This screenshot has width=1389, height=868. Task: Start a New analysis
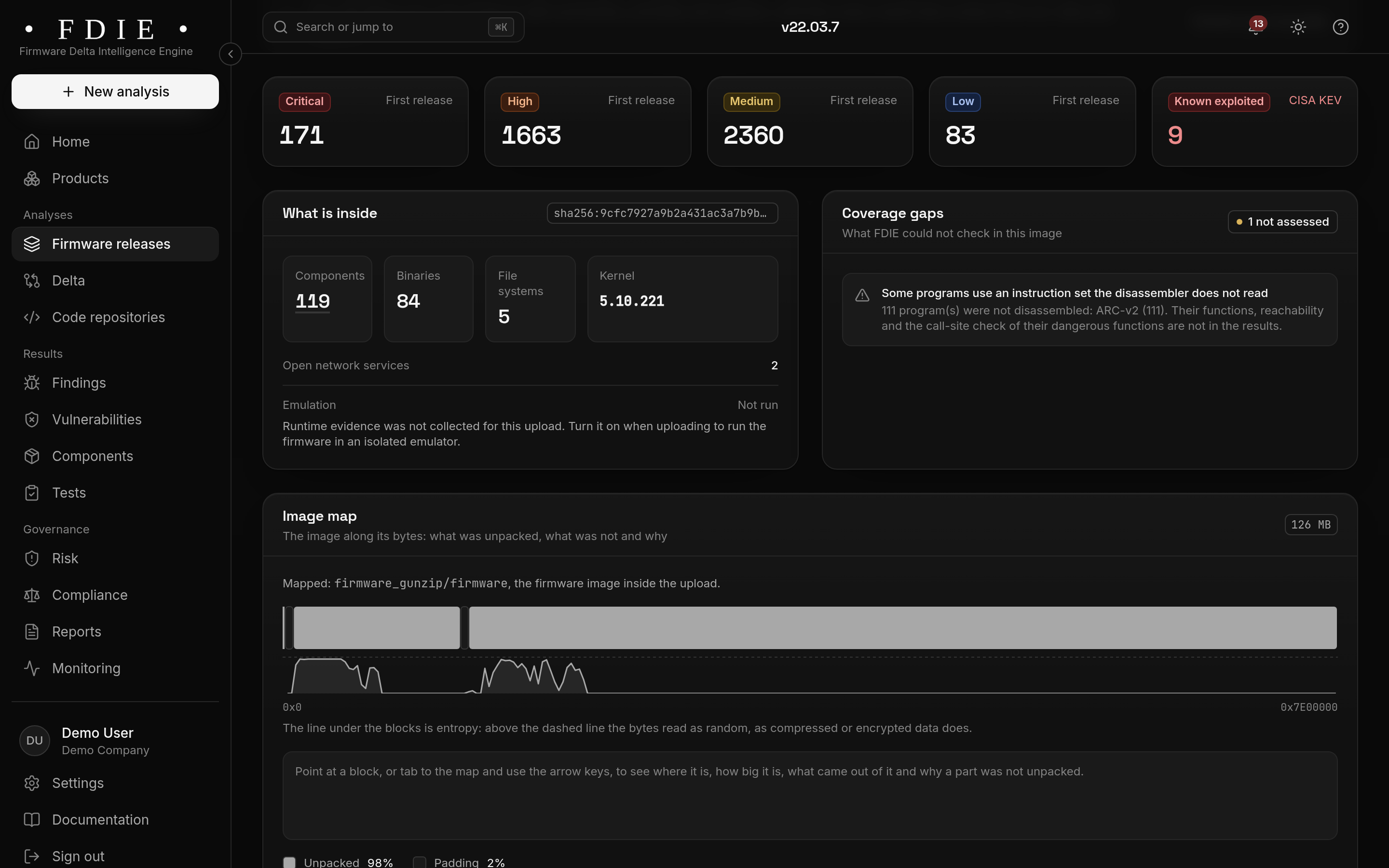tap(115, 91)
